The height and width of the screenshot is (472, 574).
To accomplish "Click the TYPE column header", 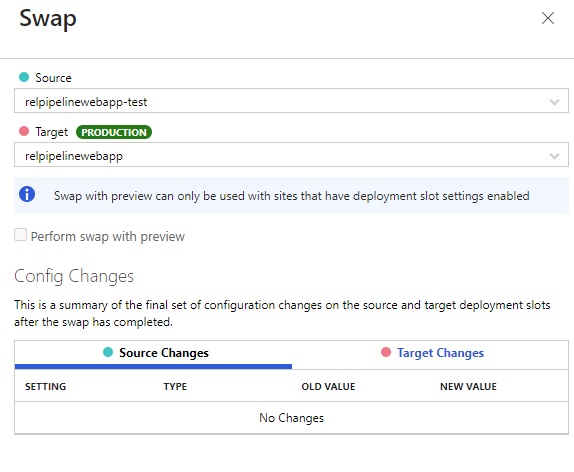I will [x=175, y=387].
